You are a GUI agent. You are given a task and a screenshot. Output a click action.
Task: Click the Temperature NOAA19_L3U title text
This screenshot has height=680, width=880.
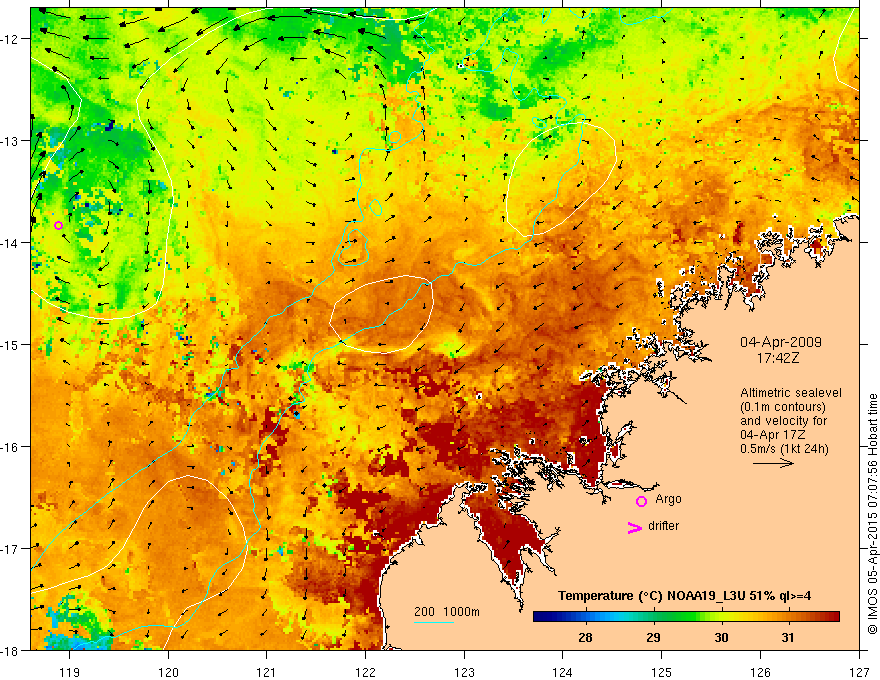684,596
